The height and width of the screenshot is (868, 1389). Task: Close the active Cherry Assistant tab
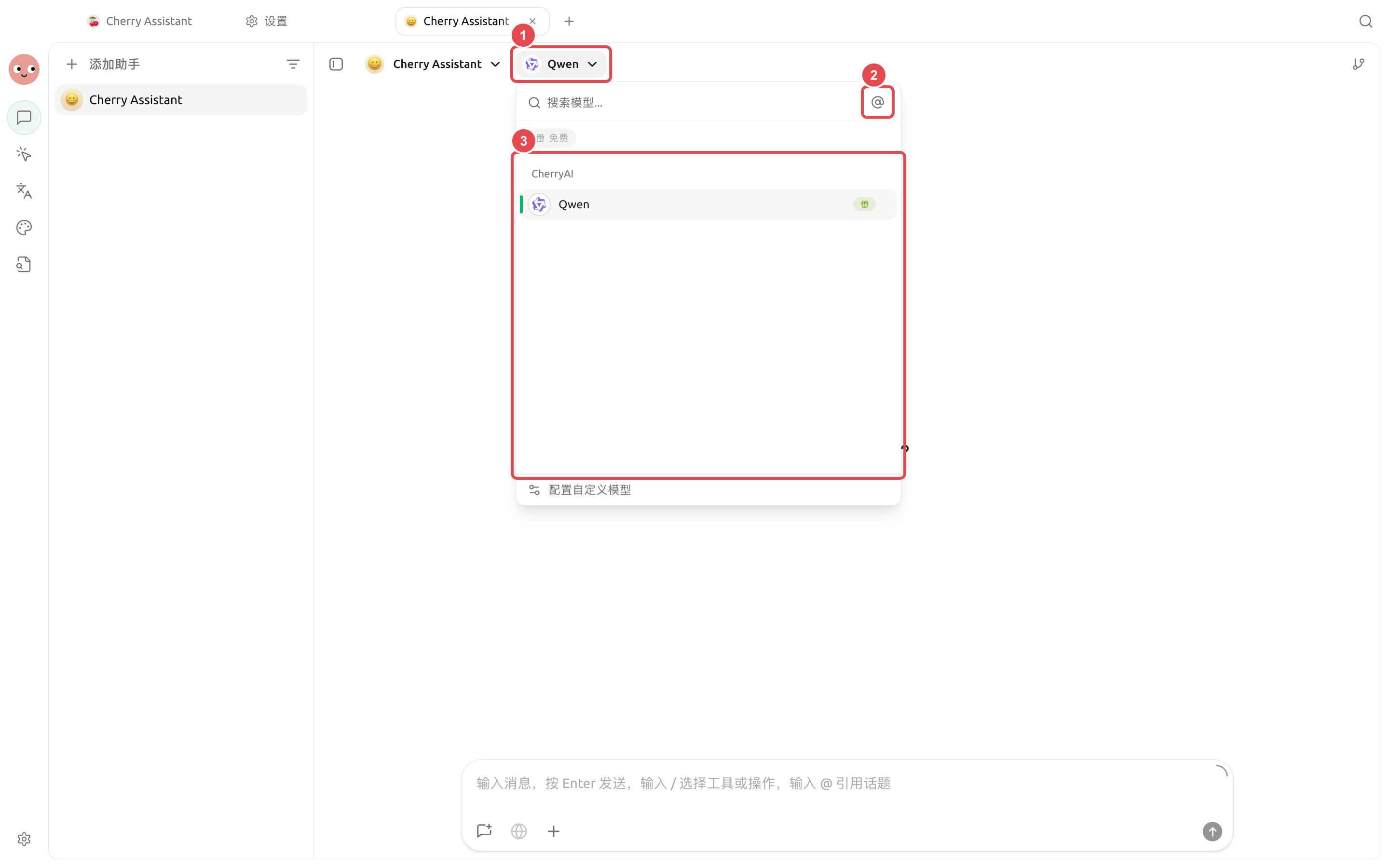point(532,21)
